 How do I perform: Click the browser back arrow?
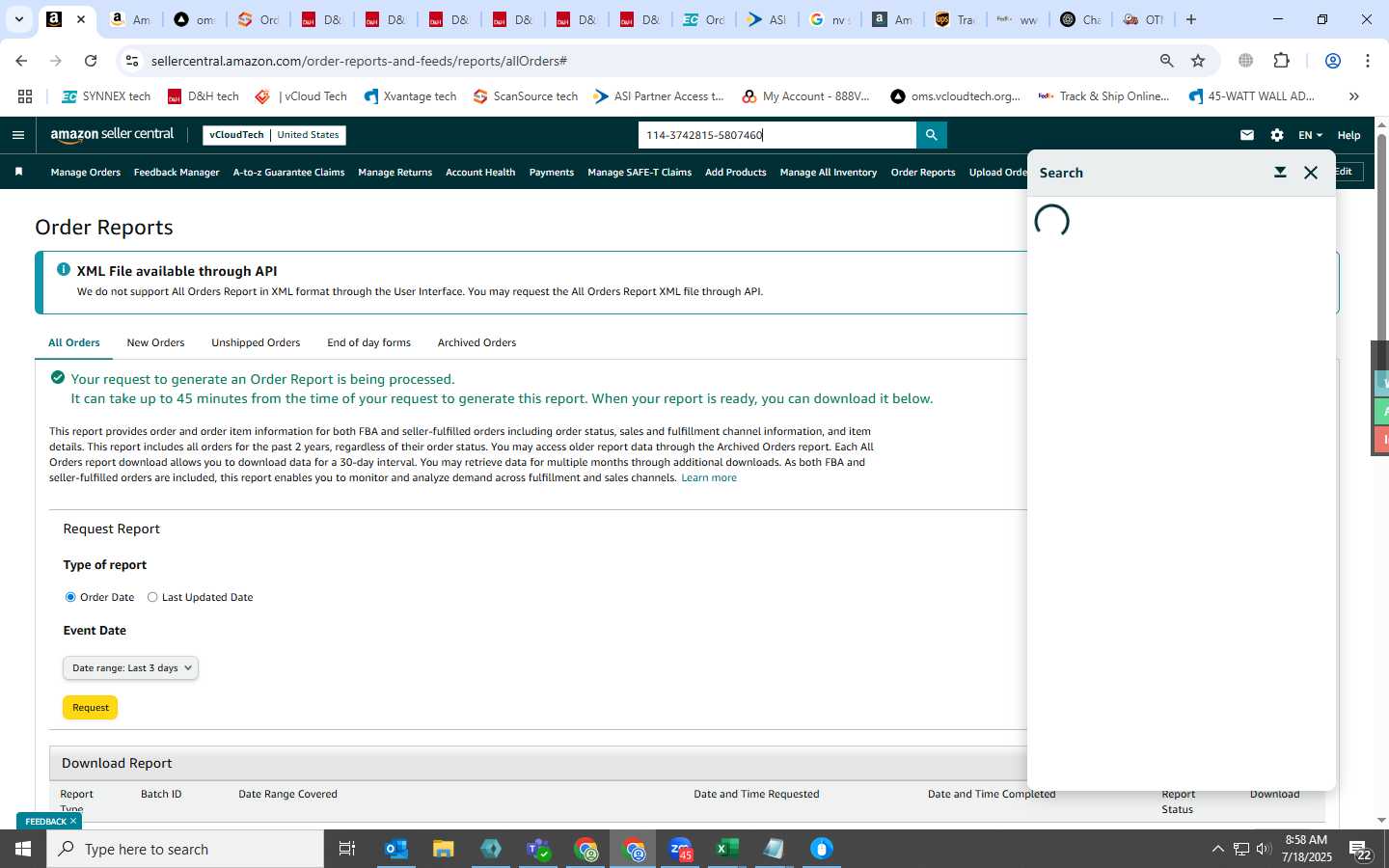pos(21,61)
